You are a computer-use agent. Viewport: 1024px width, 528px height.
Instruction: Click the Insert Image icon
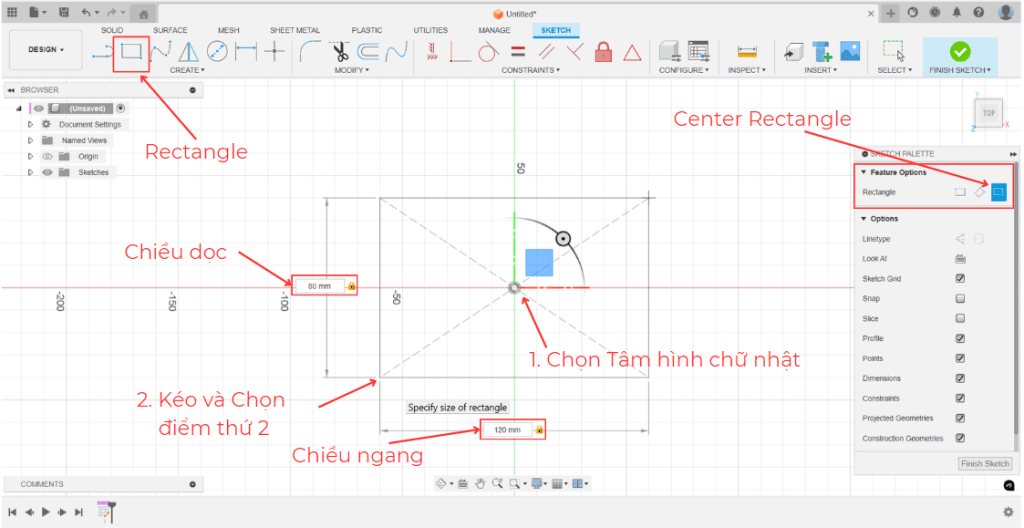pyautogui.click(x=850, y=51)
